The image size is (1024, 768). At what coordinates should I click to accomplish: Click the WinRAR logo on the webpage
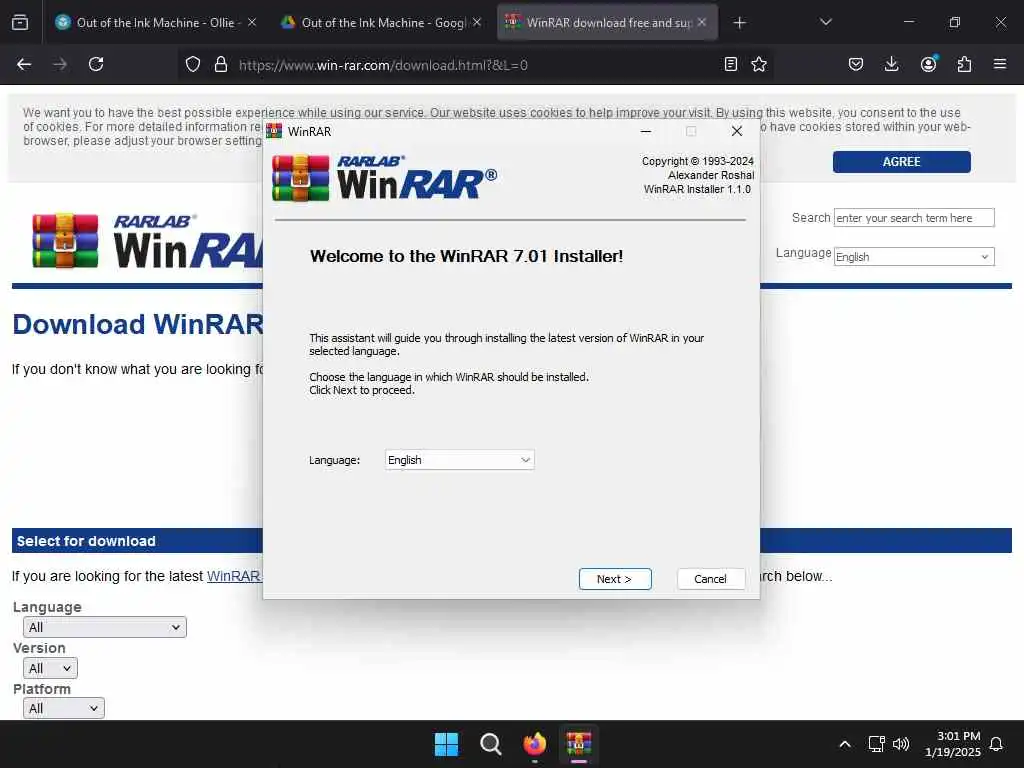[x=147, y=240]
